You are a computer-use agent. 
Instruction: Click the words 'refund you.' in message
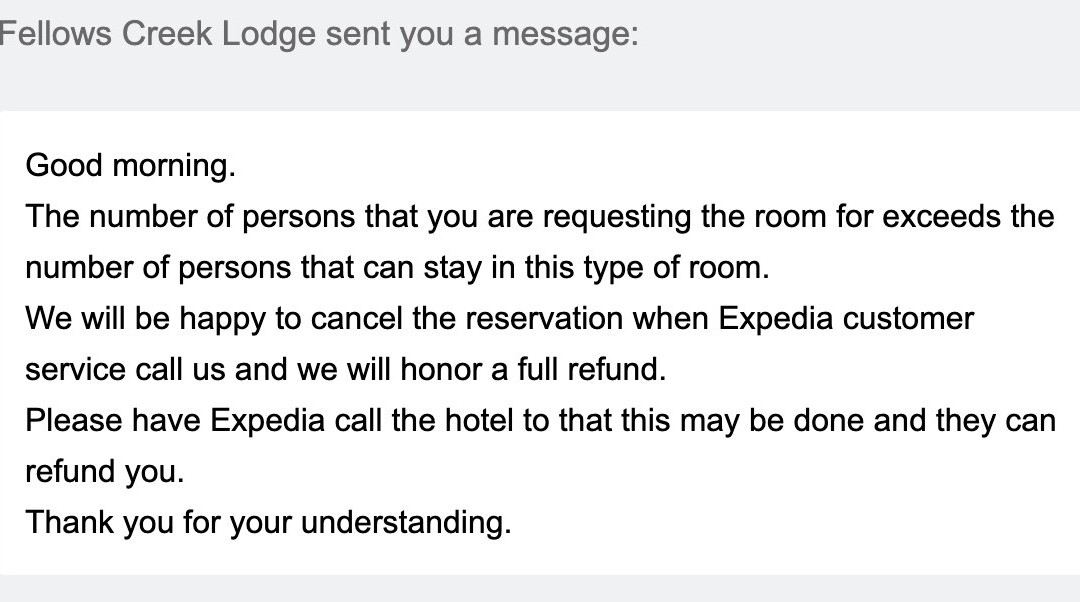[104, 472]
